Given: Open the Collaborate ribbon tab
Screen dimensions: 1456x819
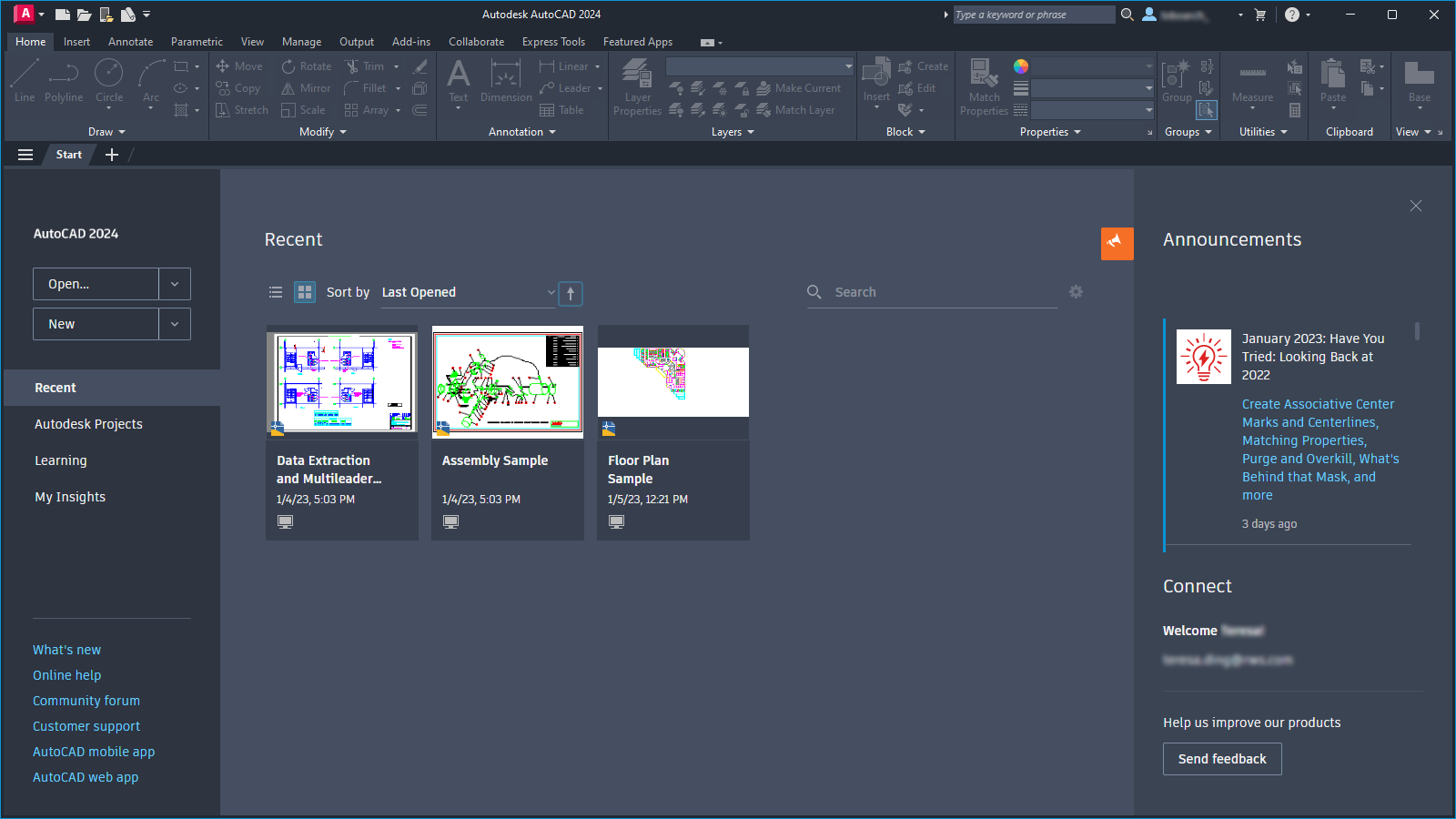Looking at the screenshot, I should pos(477,41).
